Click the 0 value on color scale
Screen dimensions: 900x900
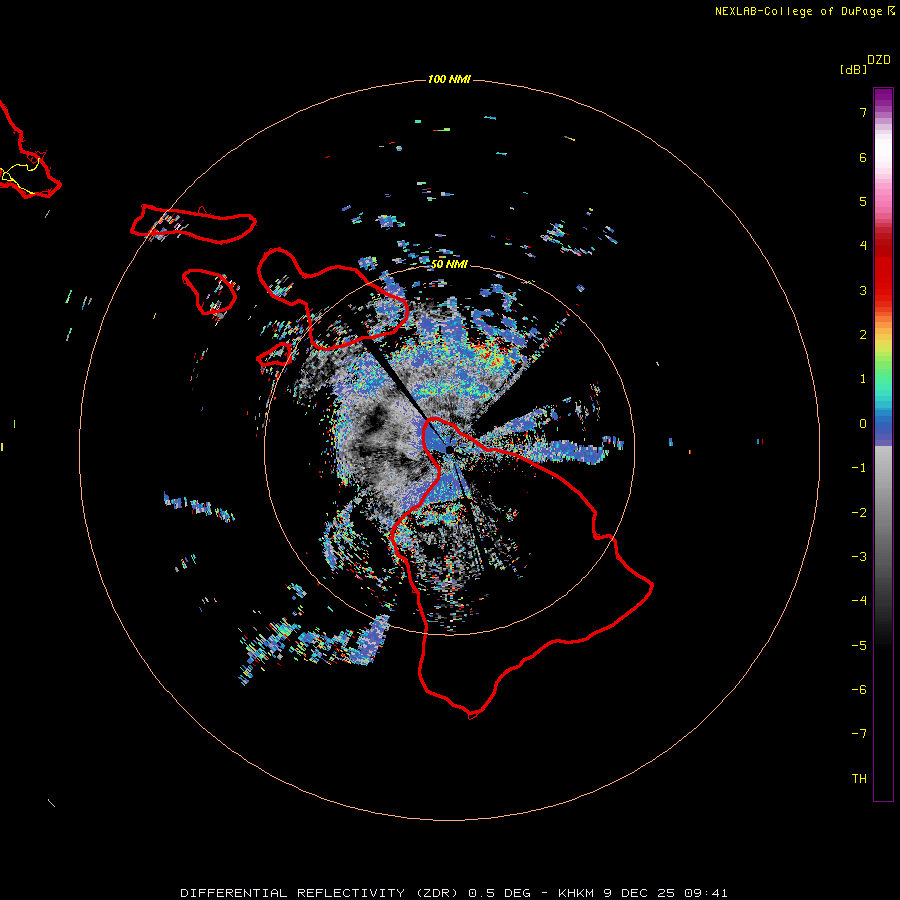863,424
